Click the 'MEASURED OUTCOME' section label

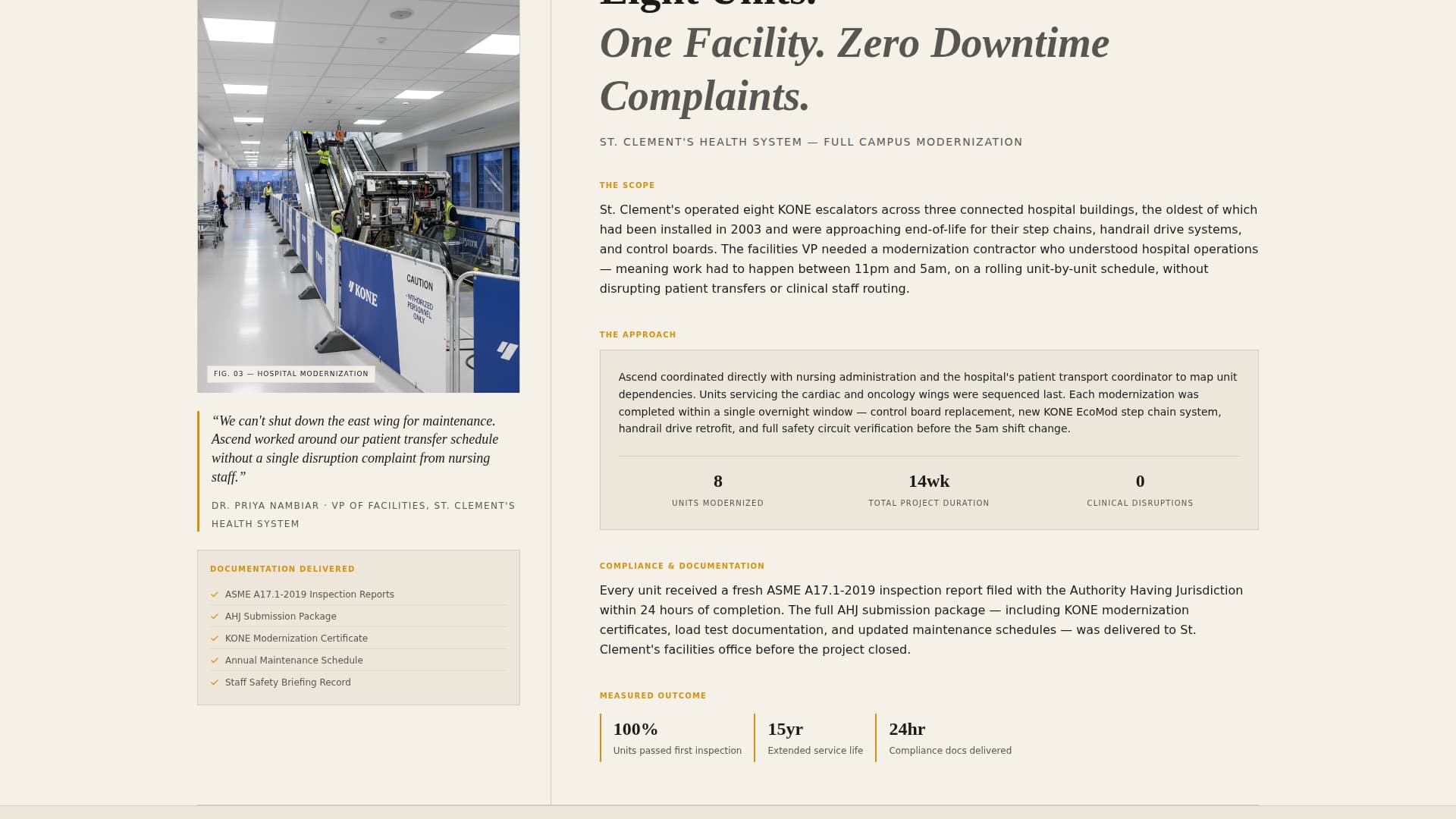tap(653, 695)
